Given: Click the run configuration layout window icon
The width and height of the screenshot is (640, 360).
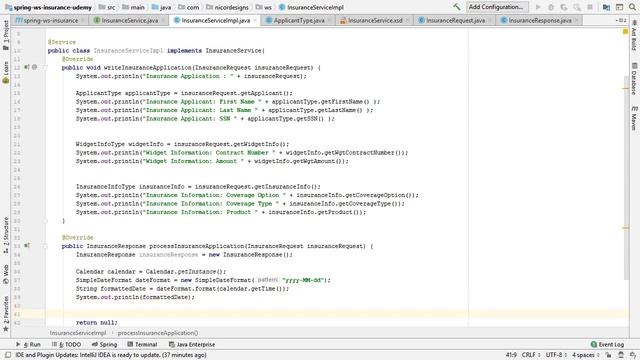Looking at the screenshot, I should pyautogui.click(x=620, y=7).
